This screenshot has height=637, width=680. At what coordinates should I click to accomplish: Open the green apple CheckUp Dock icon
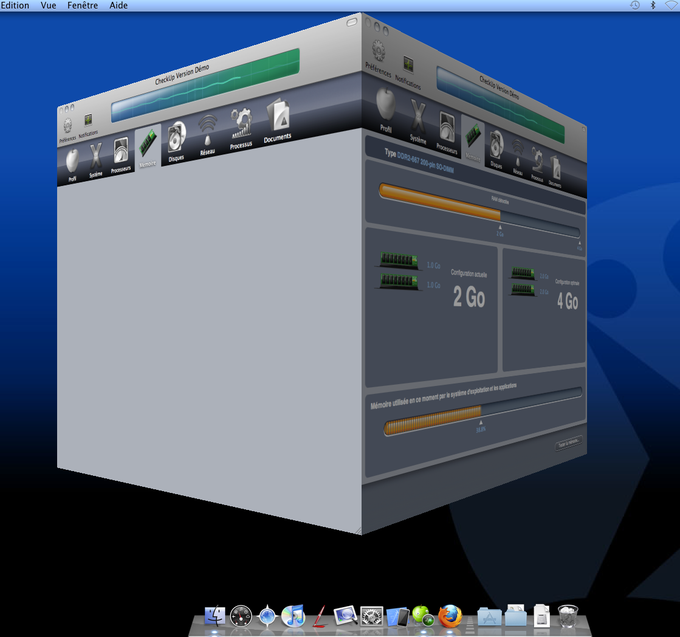[423, 616]
